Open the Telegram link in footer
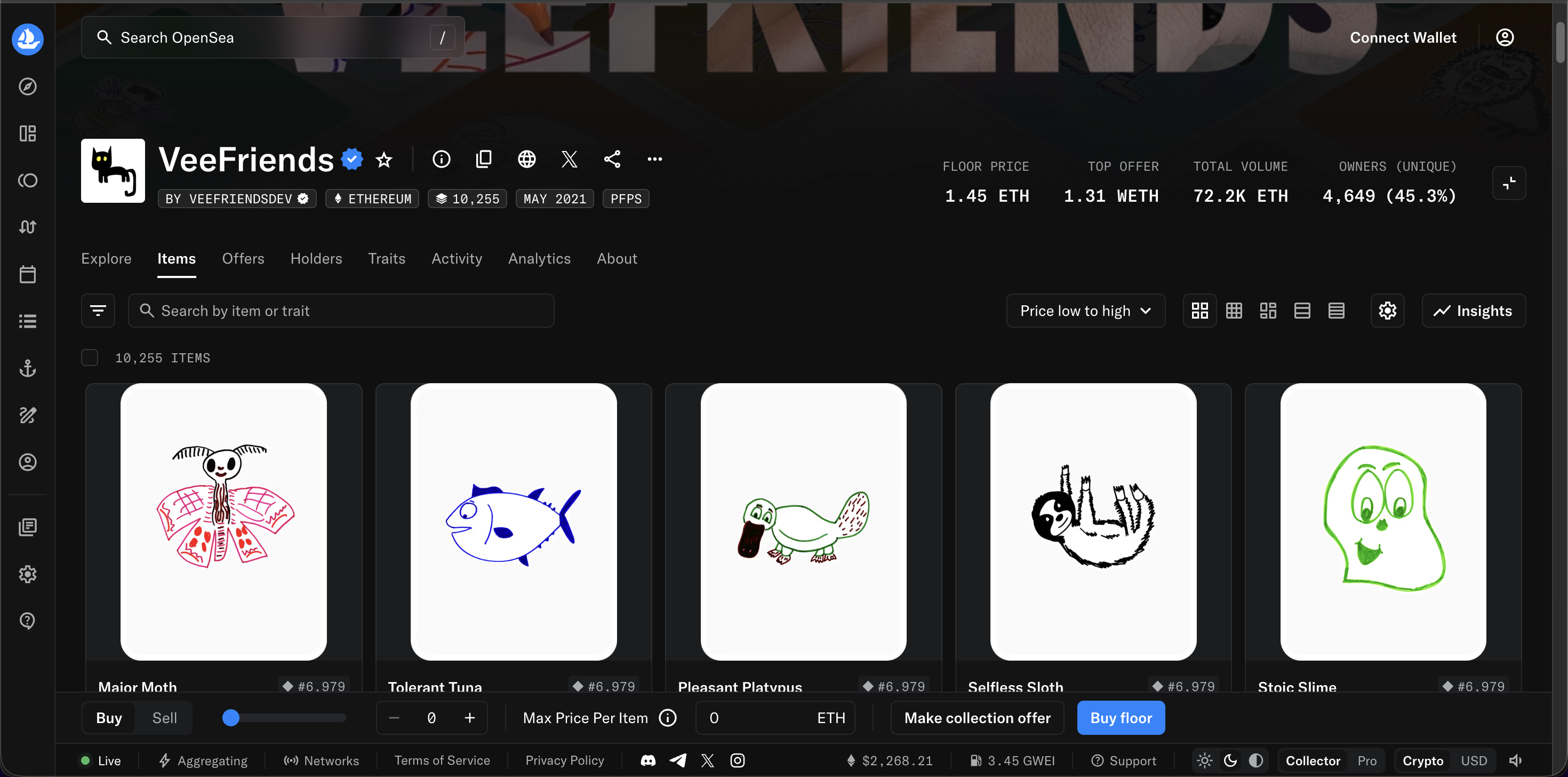This screenshot has height=777, width=1568. click(677, 760)
